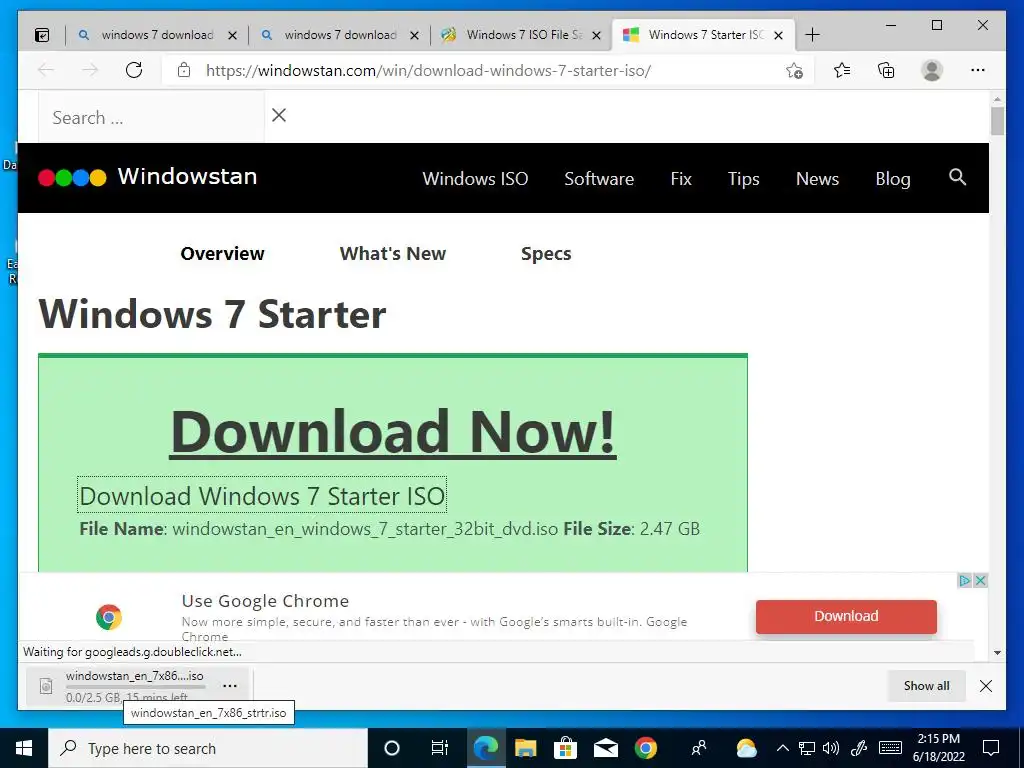Close the Windows 7 Starter ISO tab
The height and width of the screenshot is (768, 1024).
pos(778,36)
